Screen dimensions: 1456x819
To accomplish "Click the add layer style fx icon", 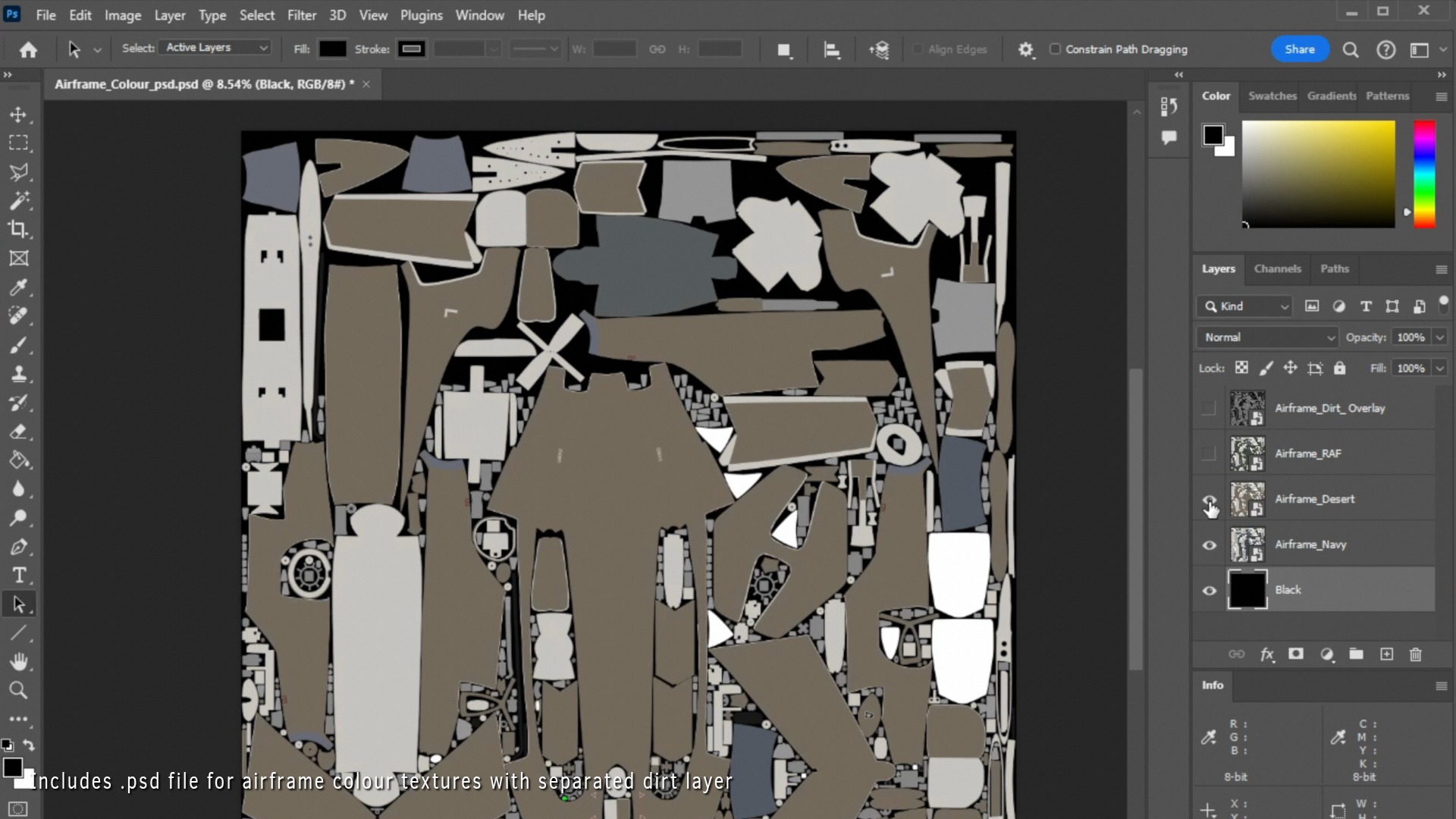I will [x=1266, y=654].
